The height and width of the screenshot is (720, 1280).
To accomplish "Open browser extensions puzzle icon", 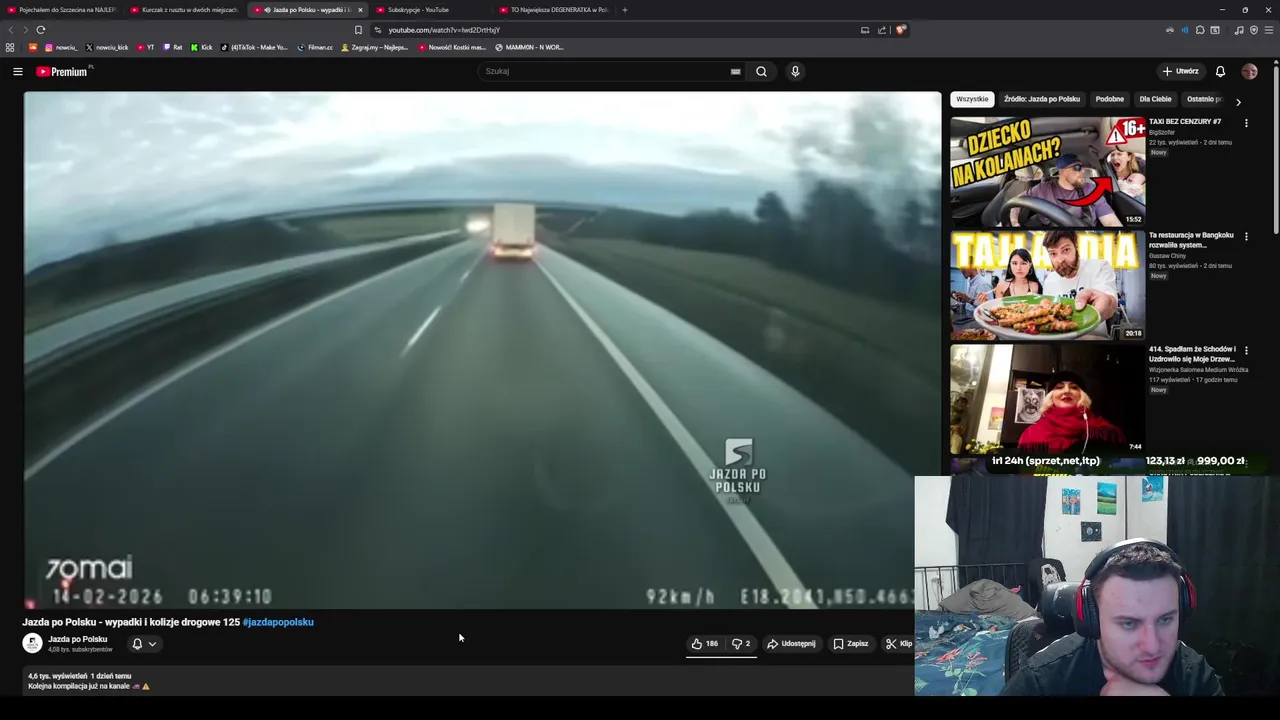I will click(x=1200, y=30).
